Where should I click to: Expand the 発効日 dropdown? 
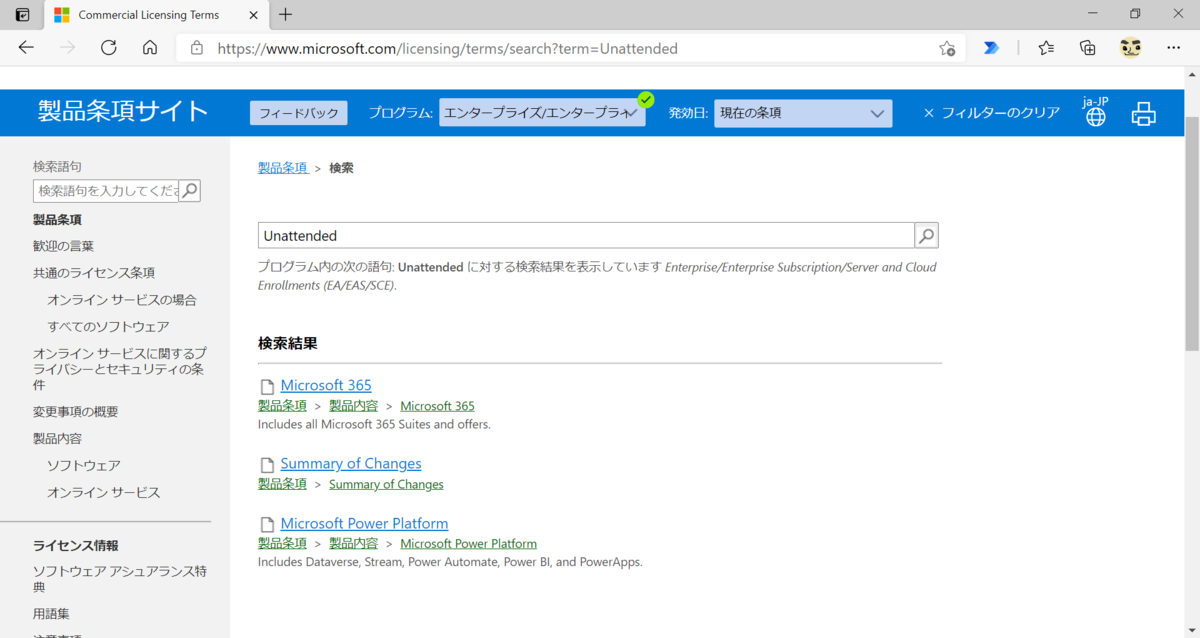click(802, 114)
